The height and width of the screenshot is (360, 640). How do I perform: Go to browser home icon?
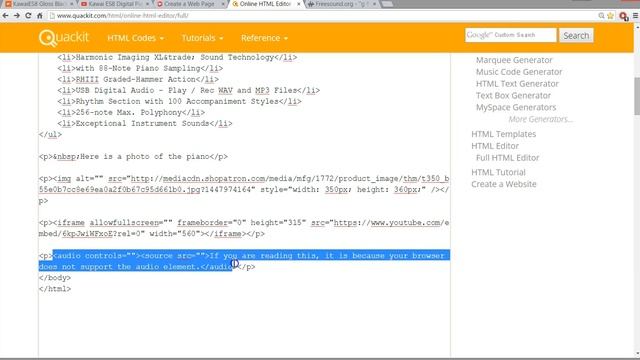click(40, 16)
